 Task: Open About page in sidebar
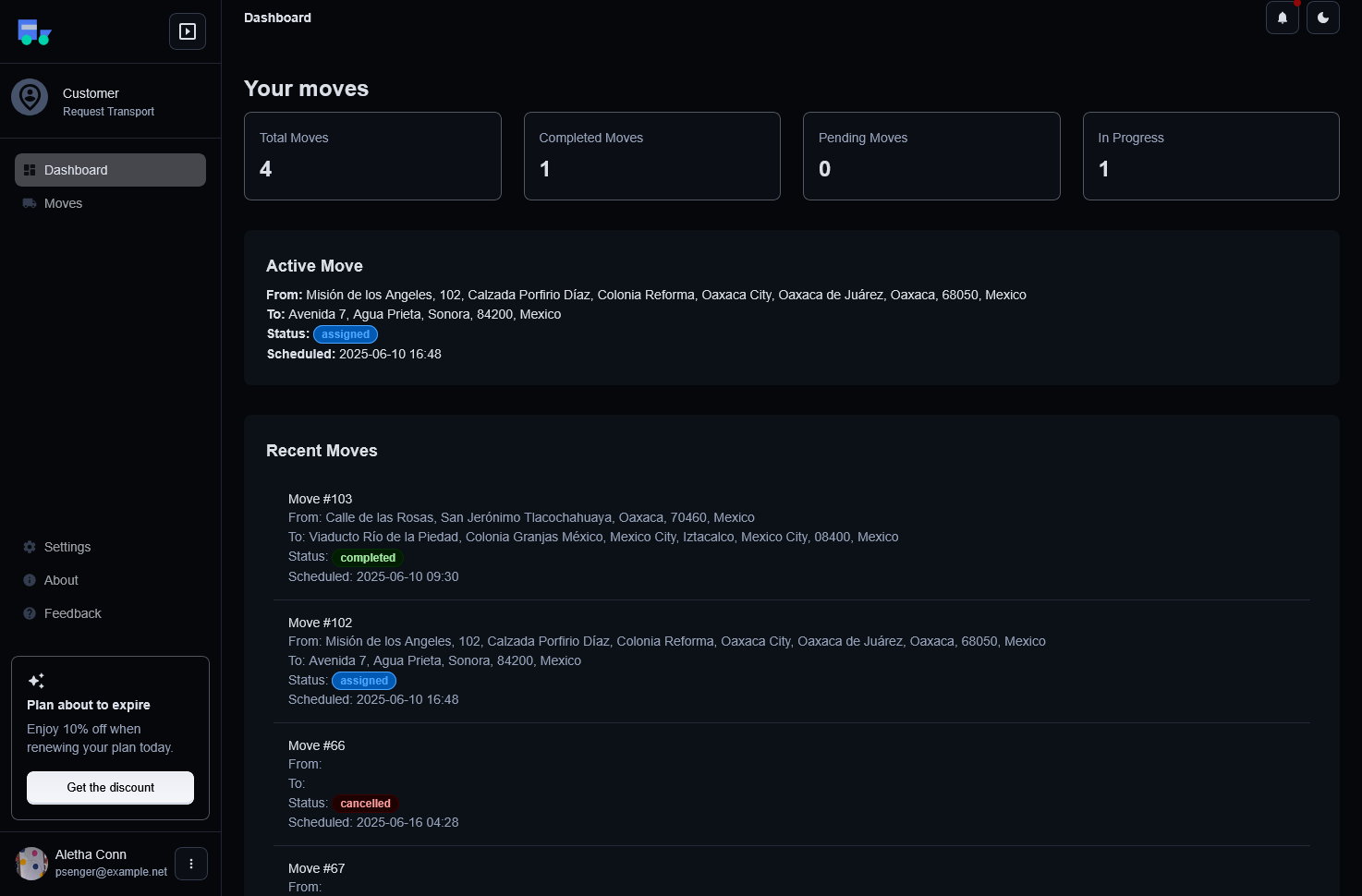pos(110,580)
